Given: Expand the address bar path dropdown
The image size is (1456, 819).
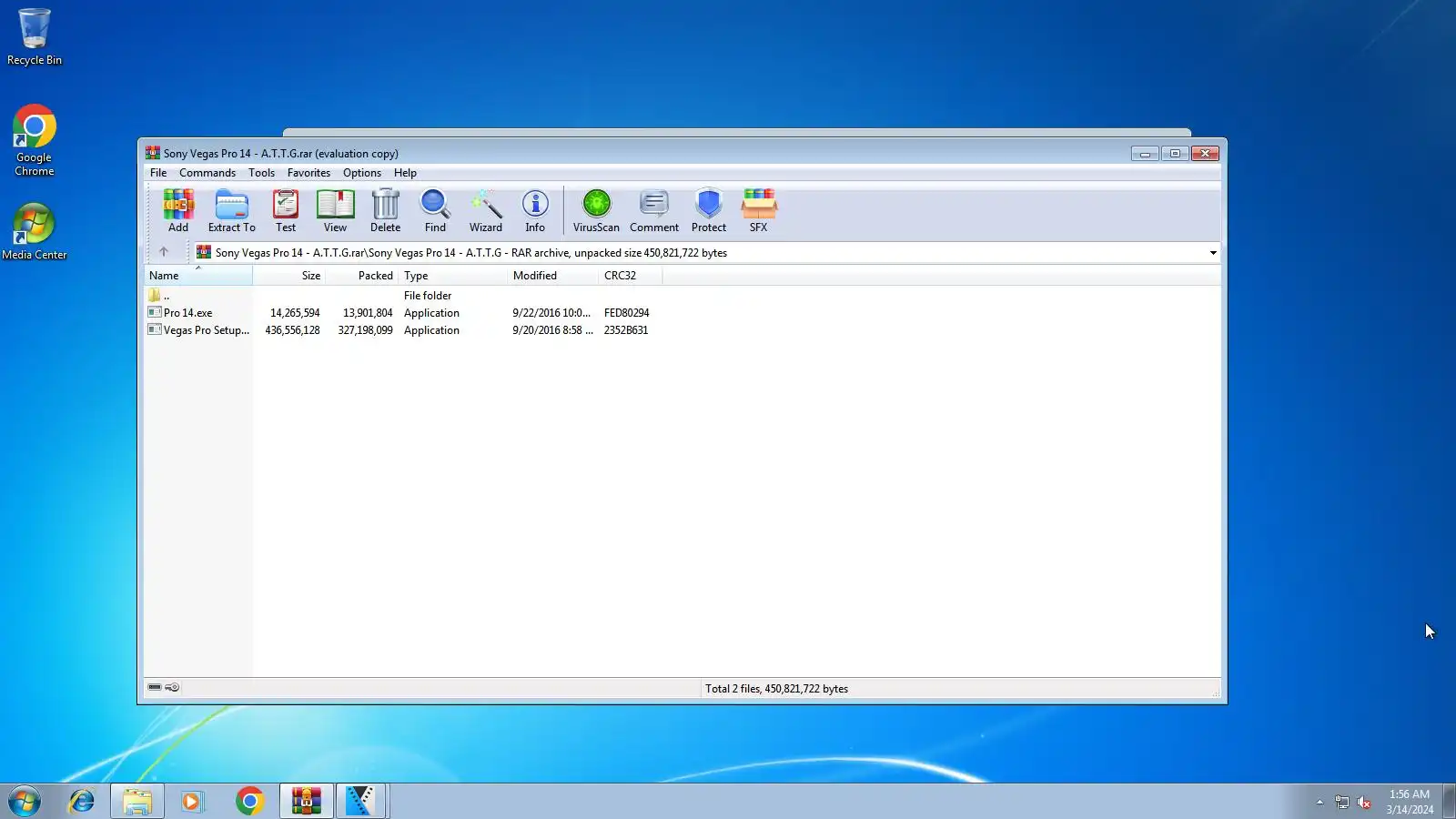Looking at the screenshot, I should (x=1213, y=253).
